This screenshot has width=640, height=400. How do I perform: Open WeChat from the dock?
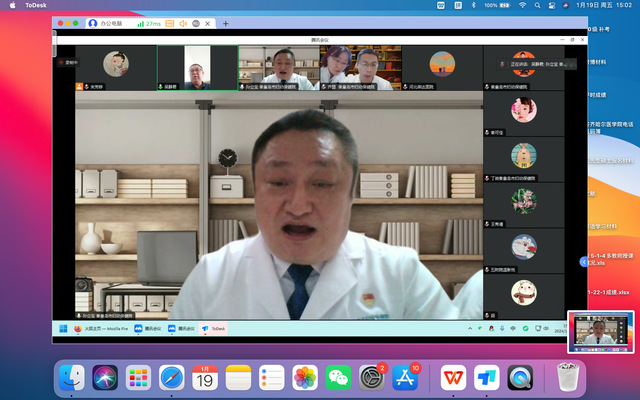[342, 378]
